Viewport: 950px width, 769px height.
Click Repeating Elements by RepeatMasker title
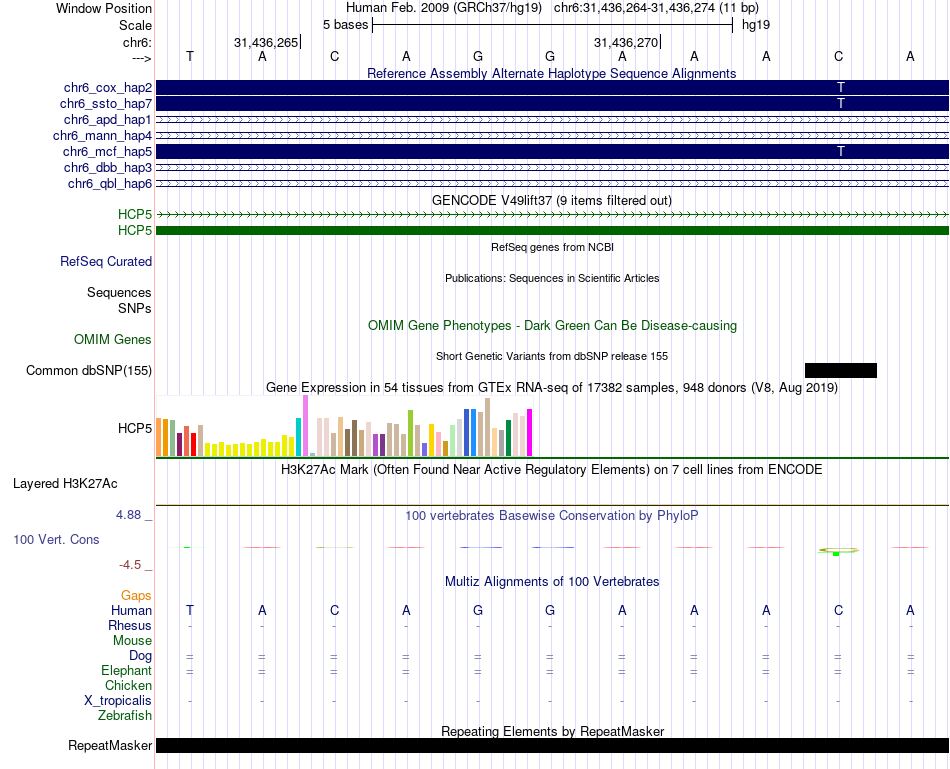point(552,731)
